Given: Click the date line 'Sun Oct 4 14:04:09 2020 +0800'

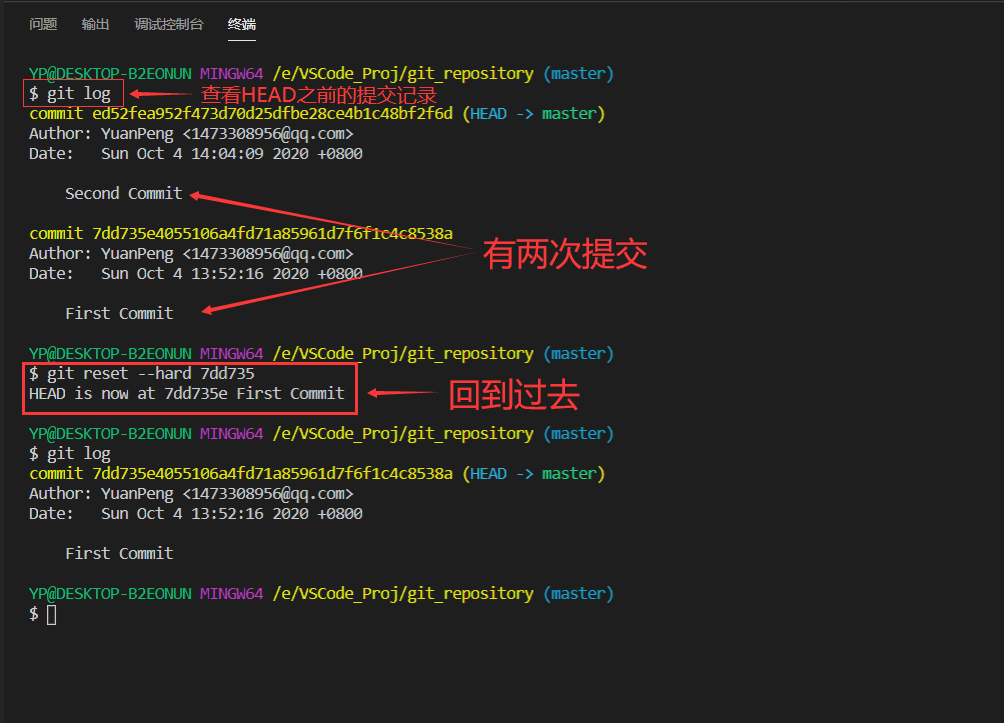Looking at the screenshot, I should click(x=232, y=154).
